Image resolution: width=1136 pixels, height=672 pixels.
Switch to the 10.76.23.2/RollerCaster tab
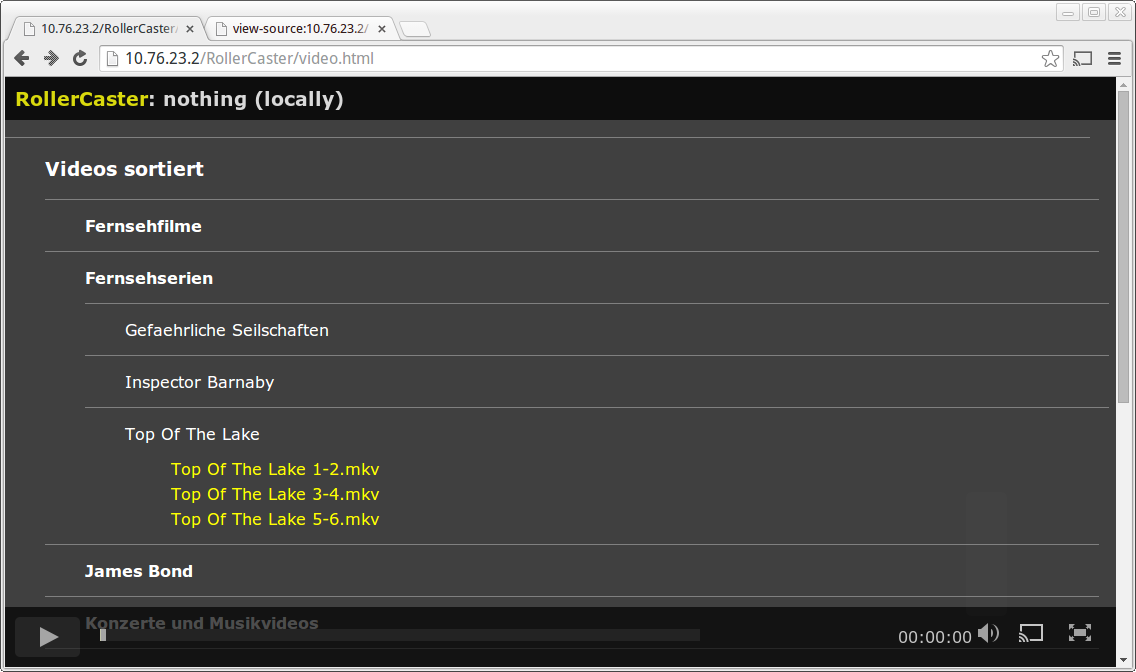tap(107, 29)
